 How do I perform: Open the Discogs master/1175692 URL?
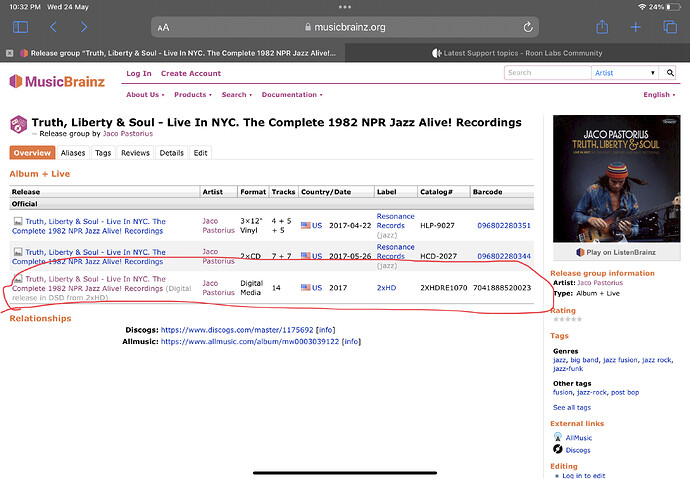click(x=237, y=330)
